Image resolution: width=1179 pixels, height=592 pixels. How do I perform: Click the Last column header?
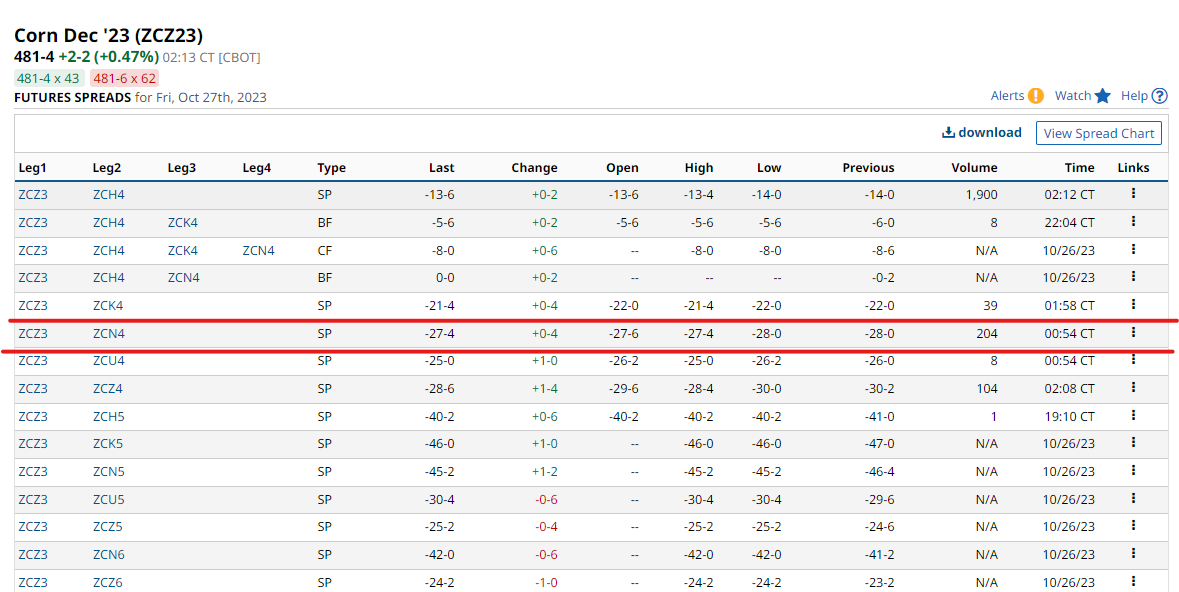(441, 168)
